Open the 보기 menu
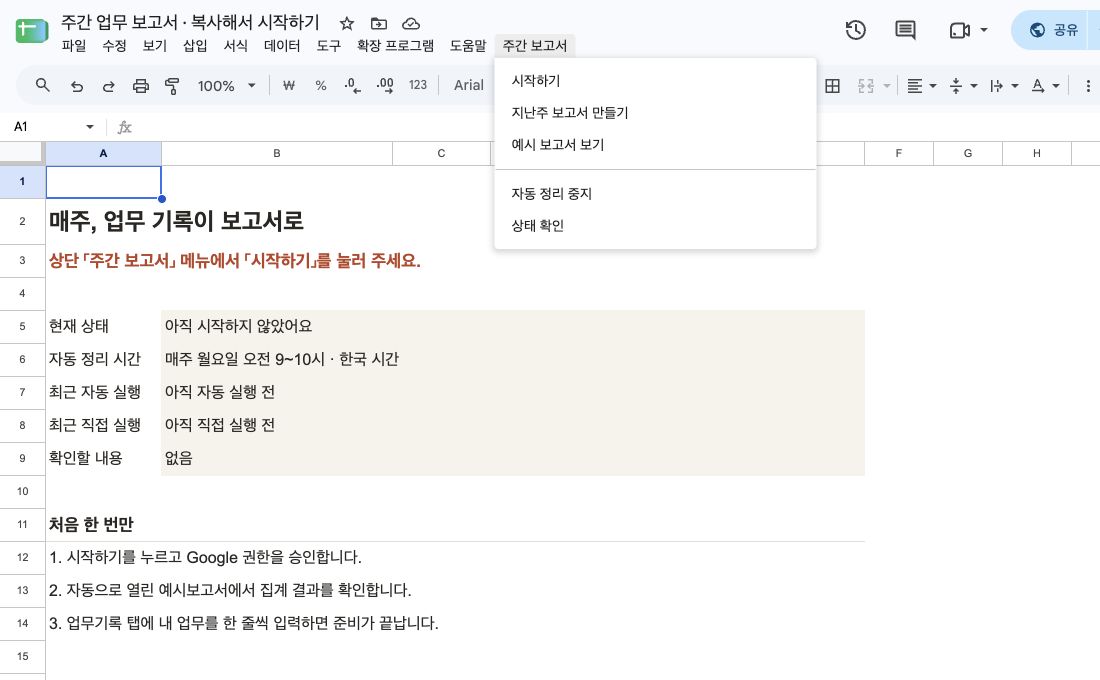This screenshot has height=680, width=1100. [x=154, y=46]
